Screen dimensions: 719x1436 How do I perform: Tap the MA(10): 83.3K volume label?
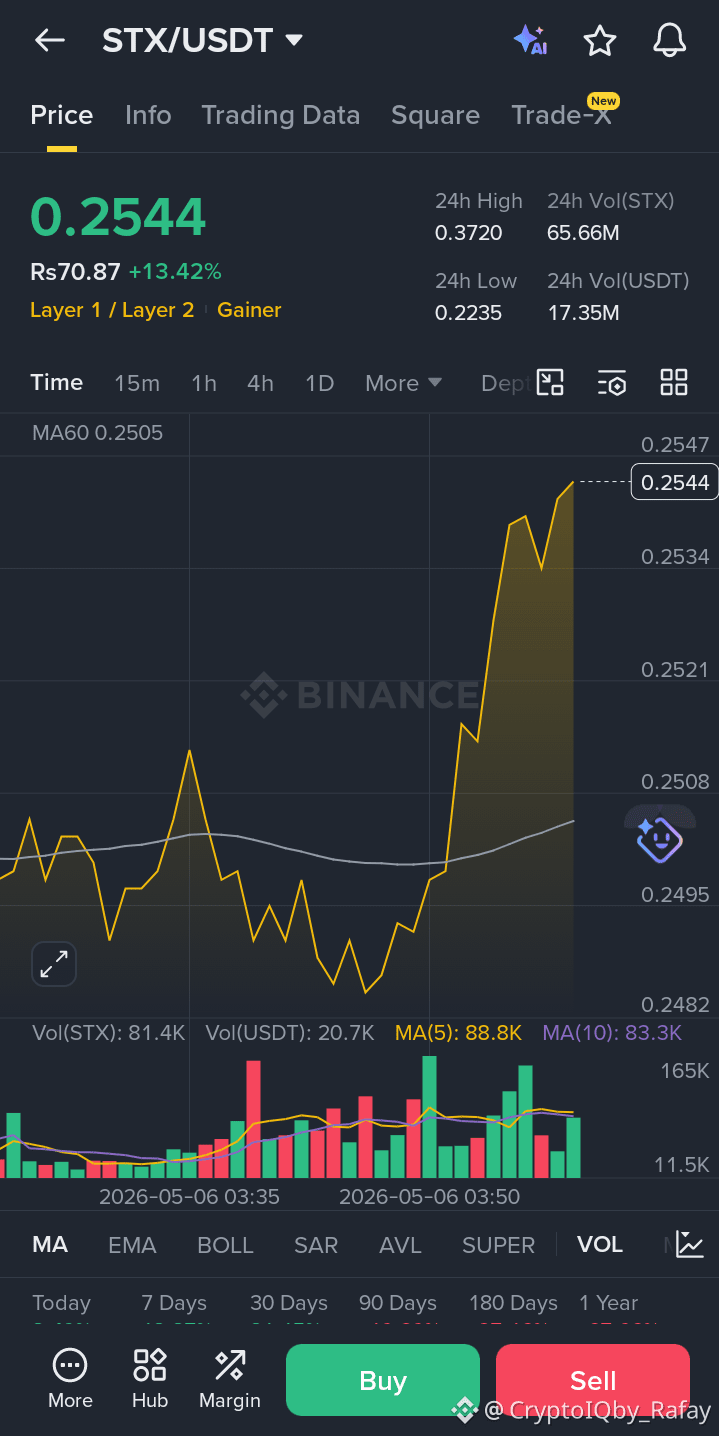tap(612, 1033)
